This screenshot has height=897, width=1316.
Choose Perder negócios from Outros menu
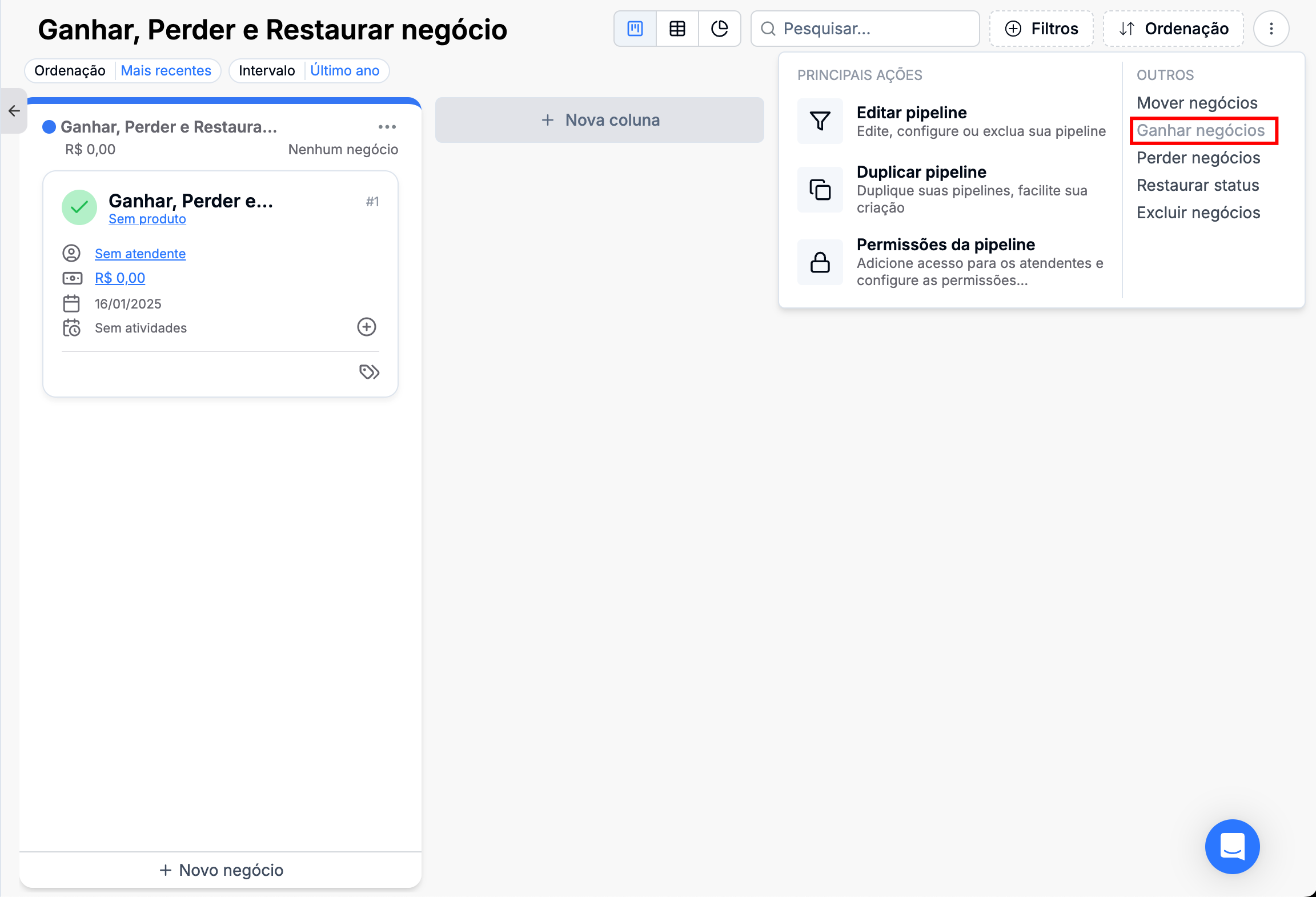coord(1198,158)
